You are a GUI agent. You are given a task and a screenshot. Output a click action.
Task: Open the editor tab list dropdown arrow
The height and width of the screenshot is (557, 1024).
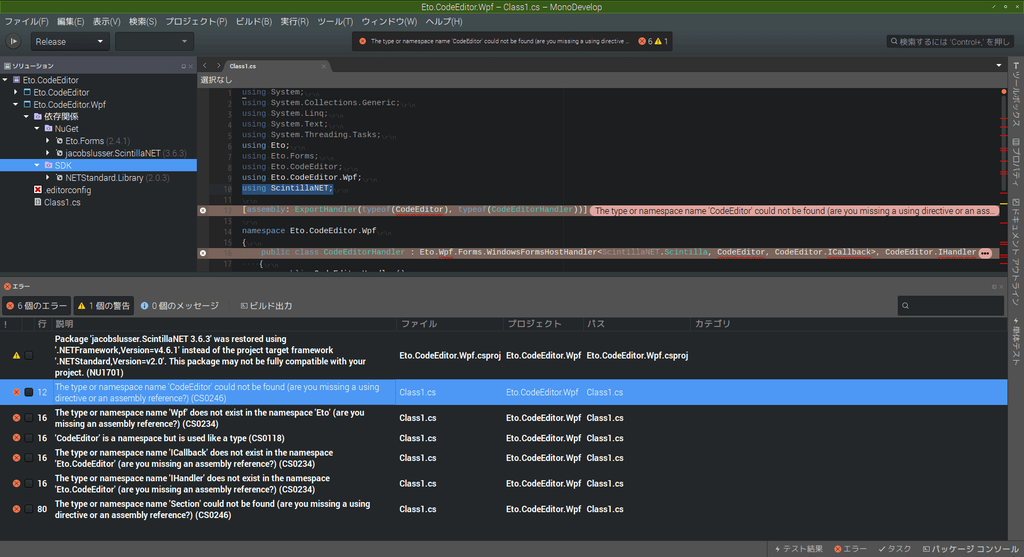(x=999, y=65)
